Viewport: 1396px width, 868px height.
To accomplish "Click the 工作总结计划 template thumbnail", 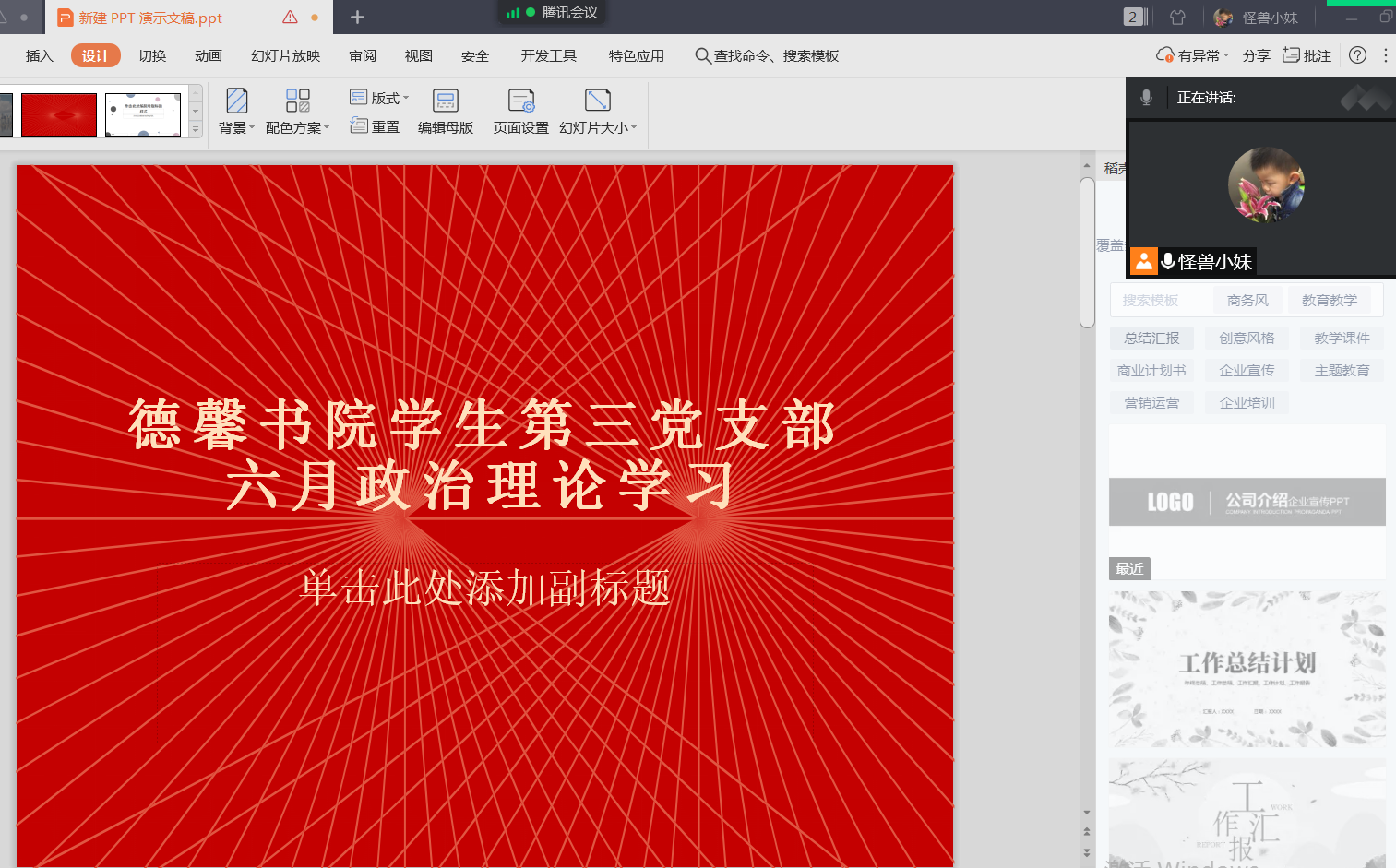I will pyautogui.click(x=1247, y=669).
